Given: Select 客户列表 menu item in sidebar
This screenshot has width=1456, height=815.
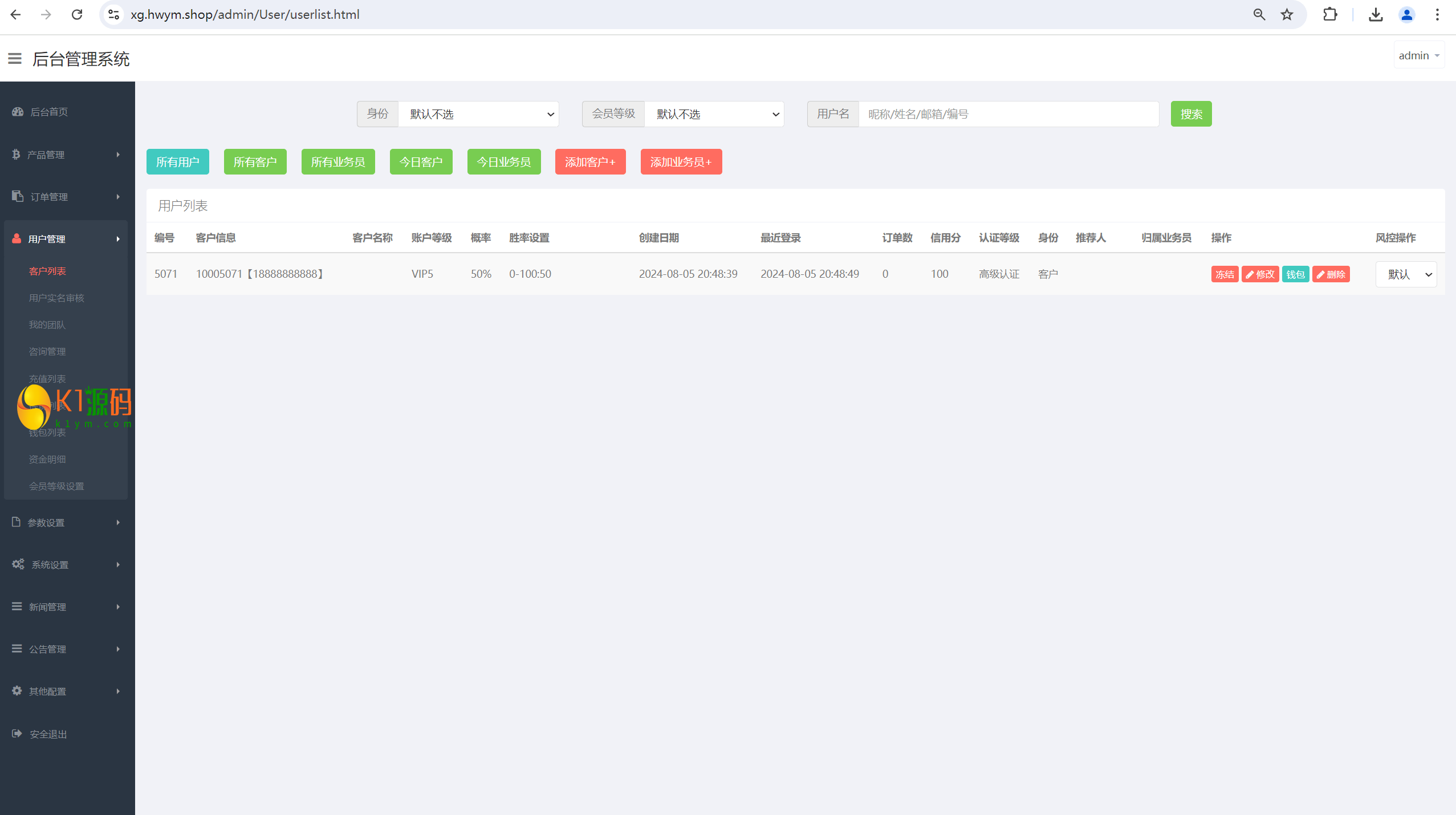Looking at the screenshot, I should pyautogui.click(x=47, y=270).
